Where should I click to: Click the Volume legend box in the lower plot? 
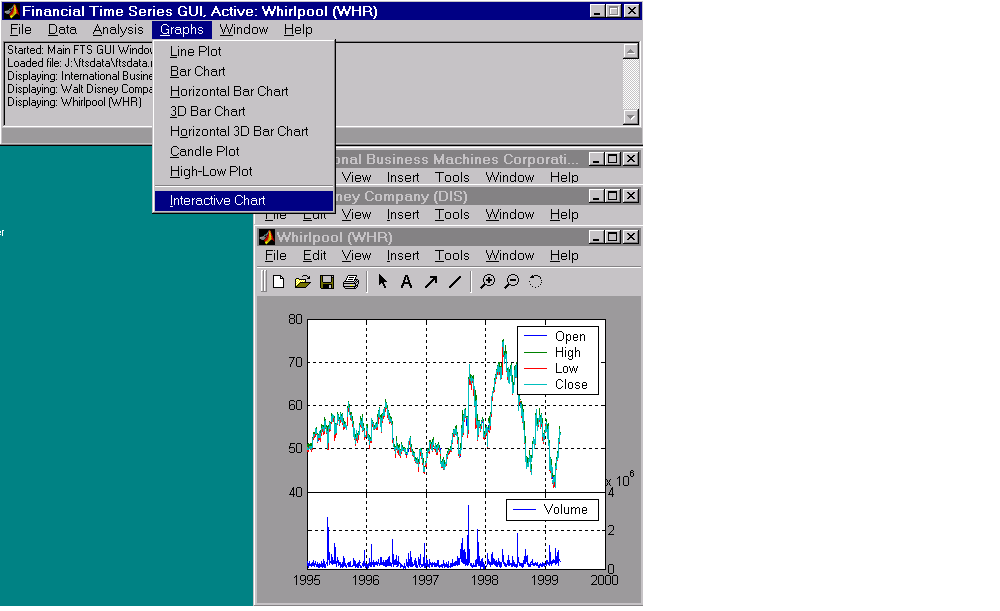click(552, 509)
